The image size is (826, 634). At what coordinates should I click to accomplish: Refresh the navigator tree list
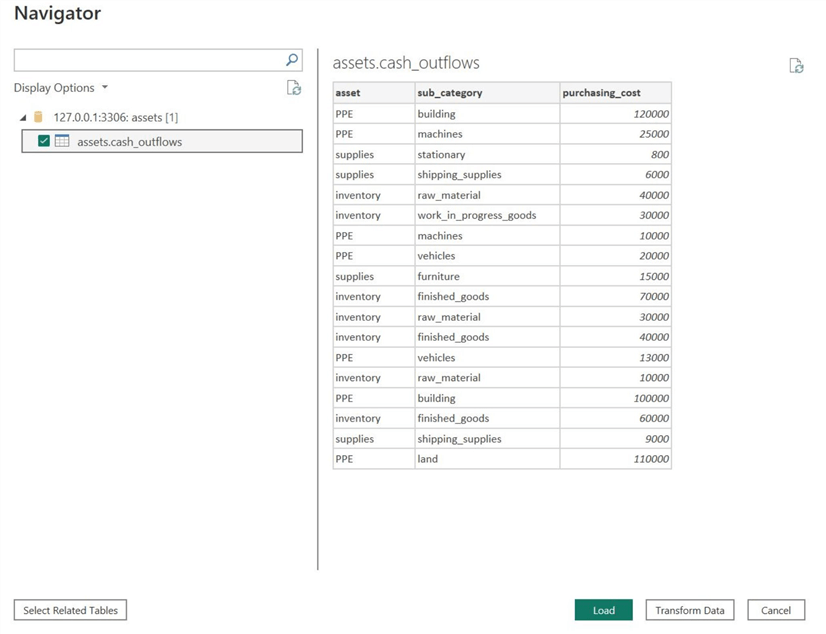click(294, 88)
